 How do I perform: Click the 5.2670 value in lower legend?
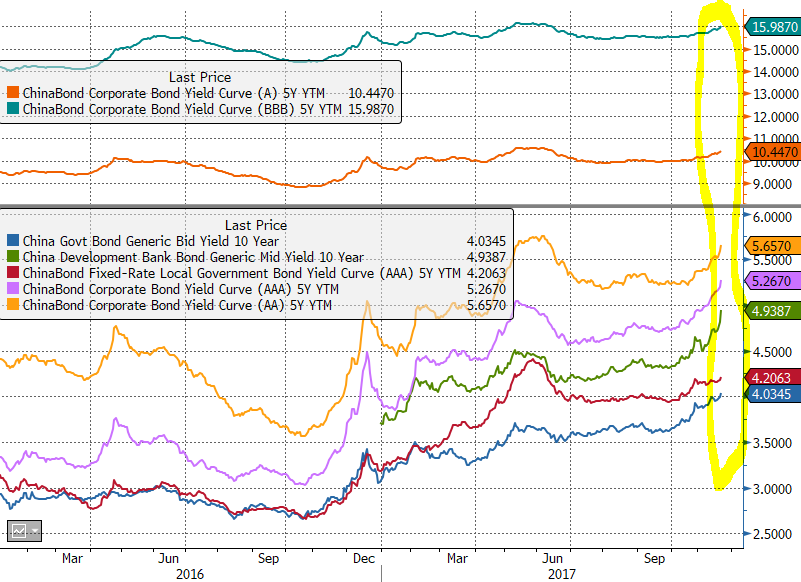486,289
